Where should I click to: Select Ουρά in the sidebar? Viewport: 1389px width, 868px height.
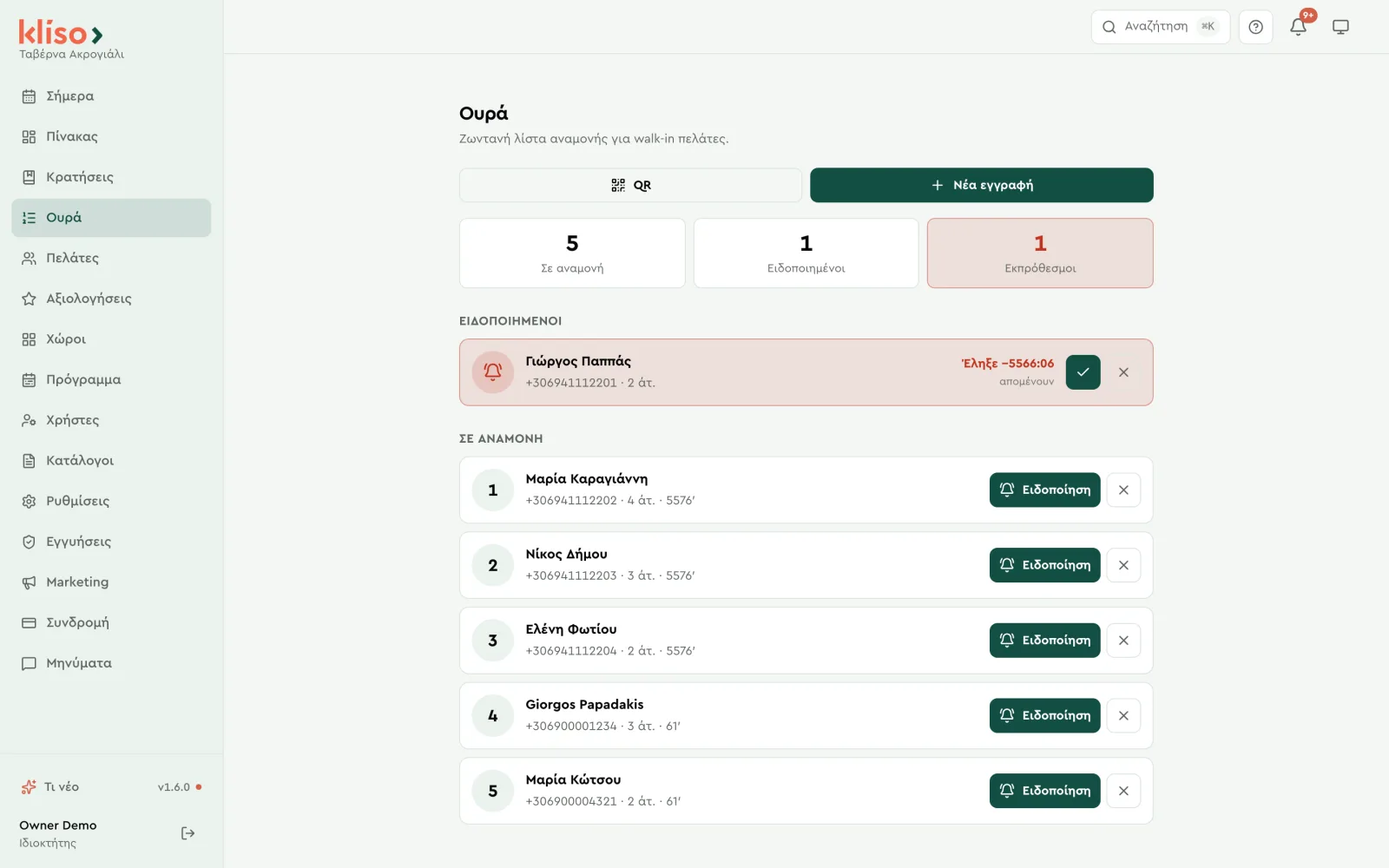111,218
